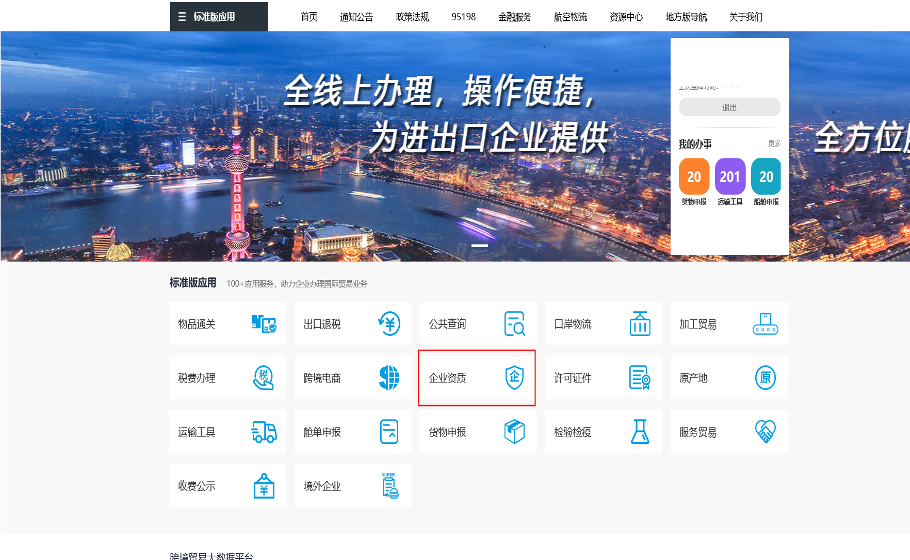This screenshot has width=910, height=560.
Task: Open 金融服务 navigation item
Action: (x=514, y=17)
